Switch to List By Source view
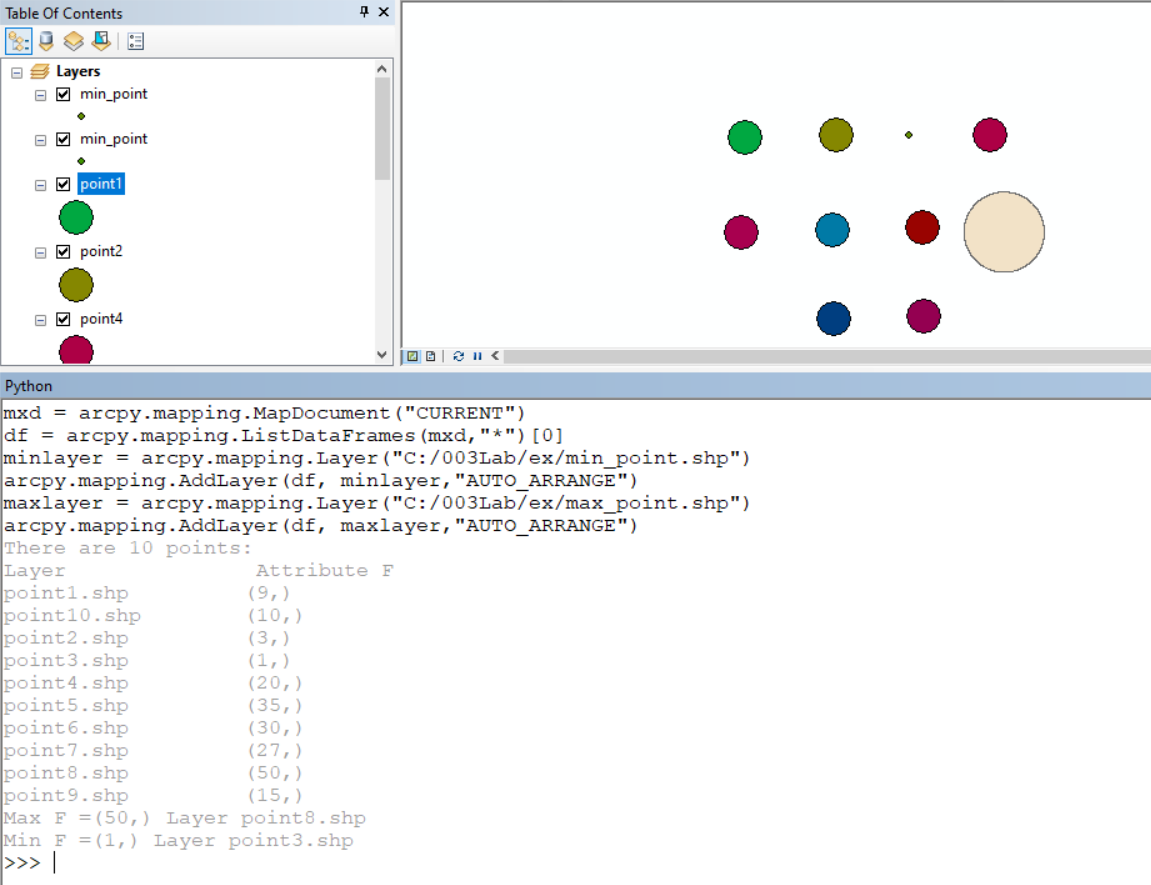 pyautogui.click(x=45, y=41)
